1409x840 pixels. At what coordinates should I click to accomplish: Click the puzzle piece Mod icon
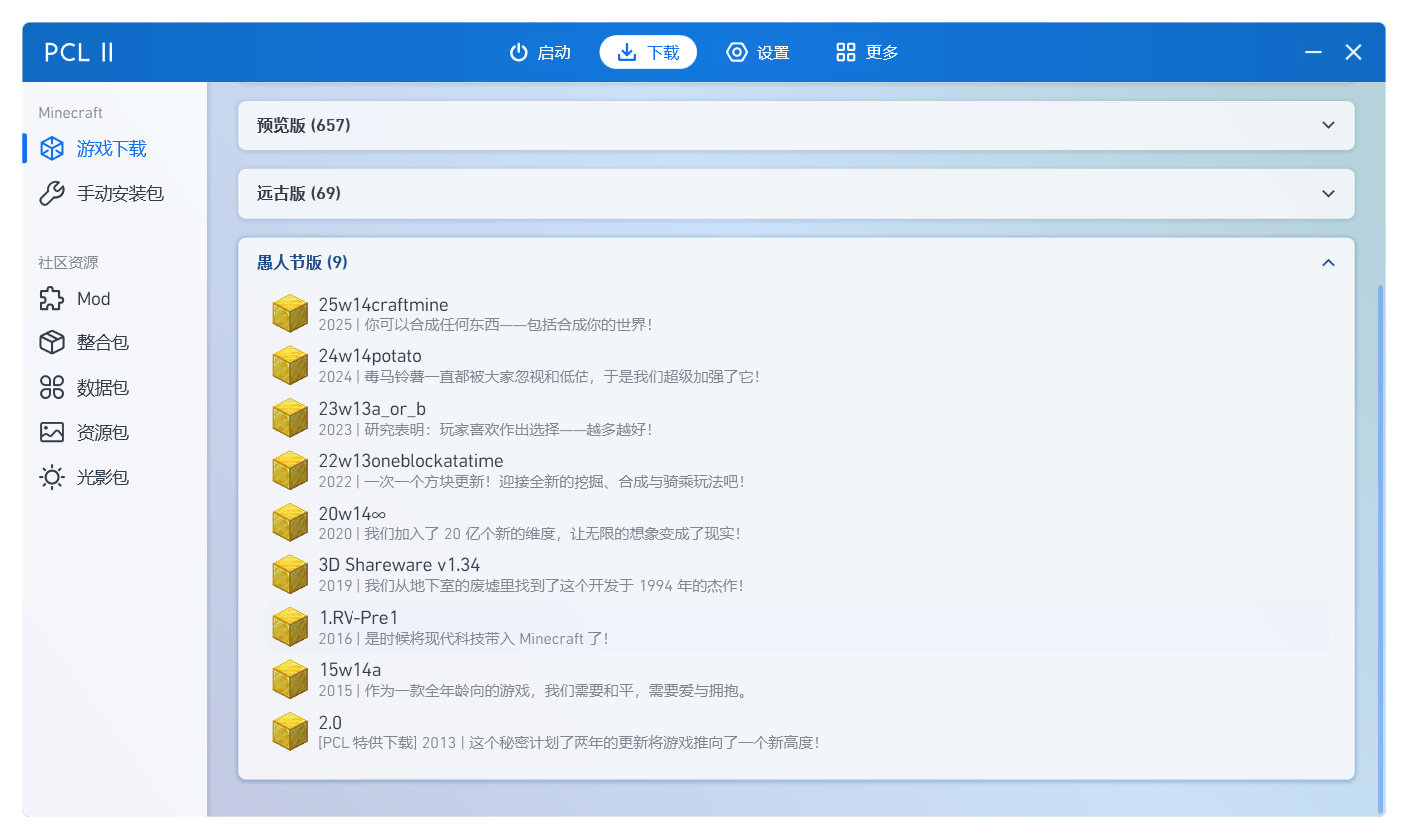(52, 298)
